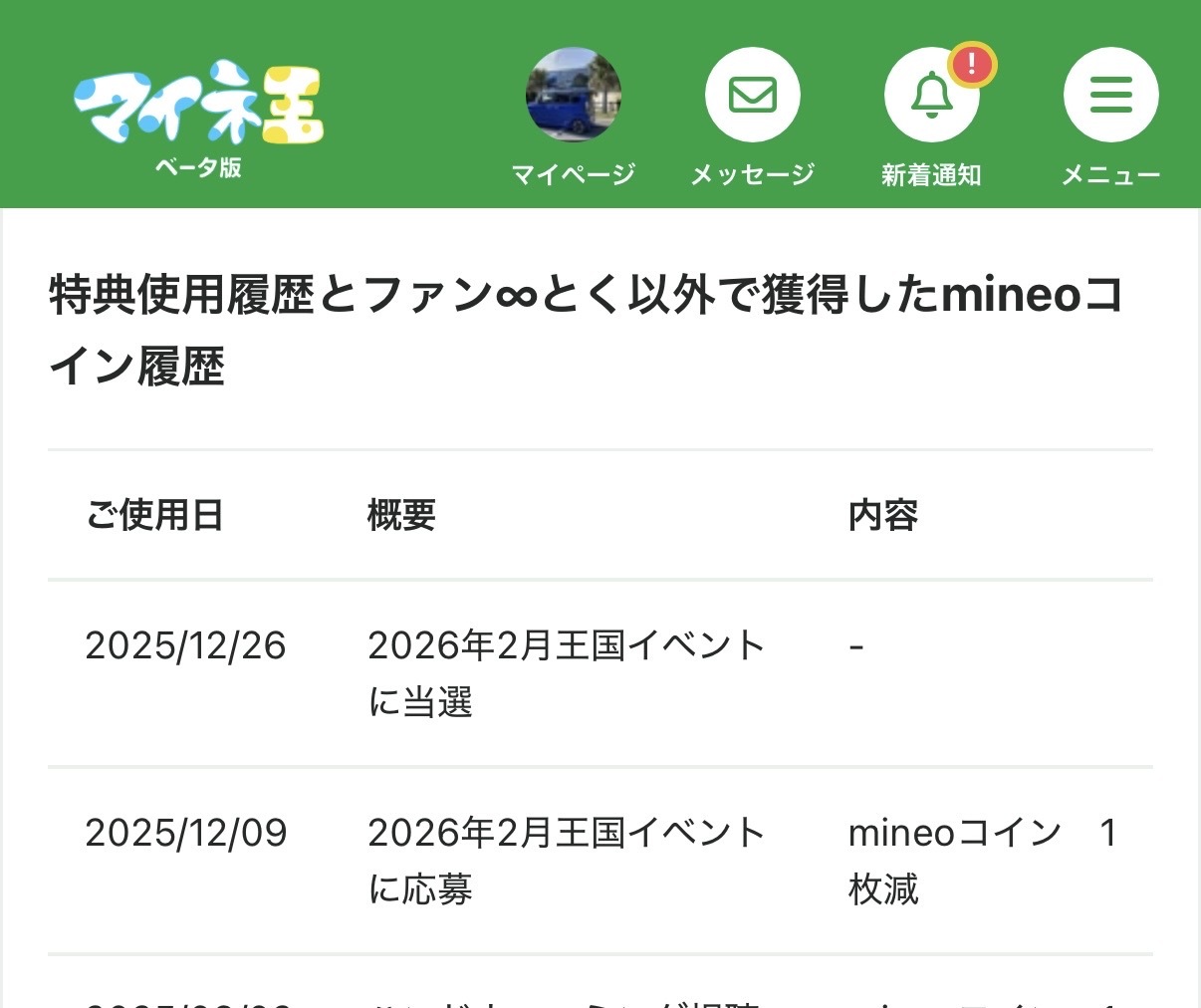
Task: Click the ベータ版 text under logo
Action: 198,167
